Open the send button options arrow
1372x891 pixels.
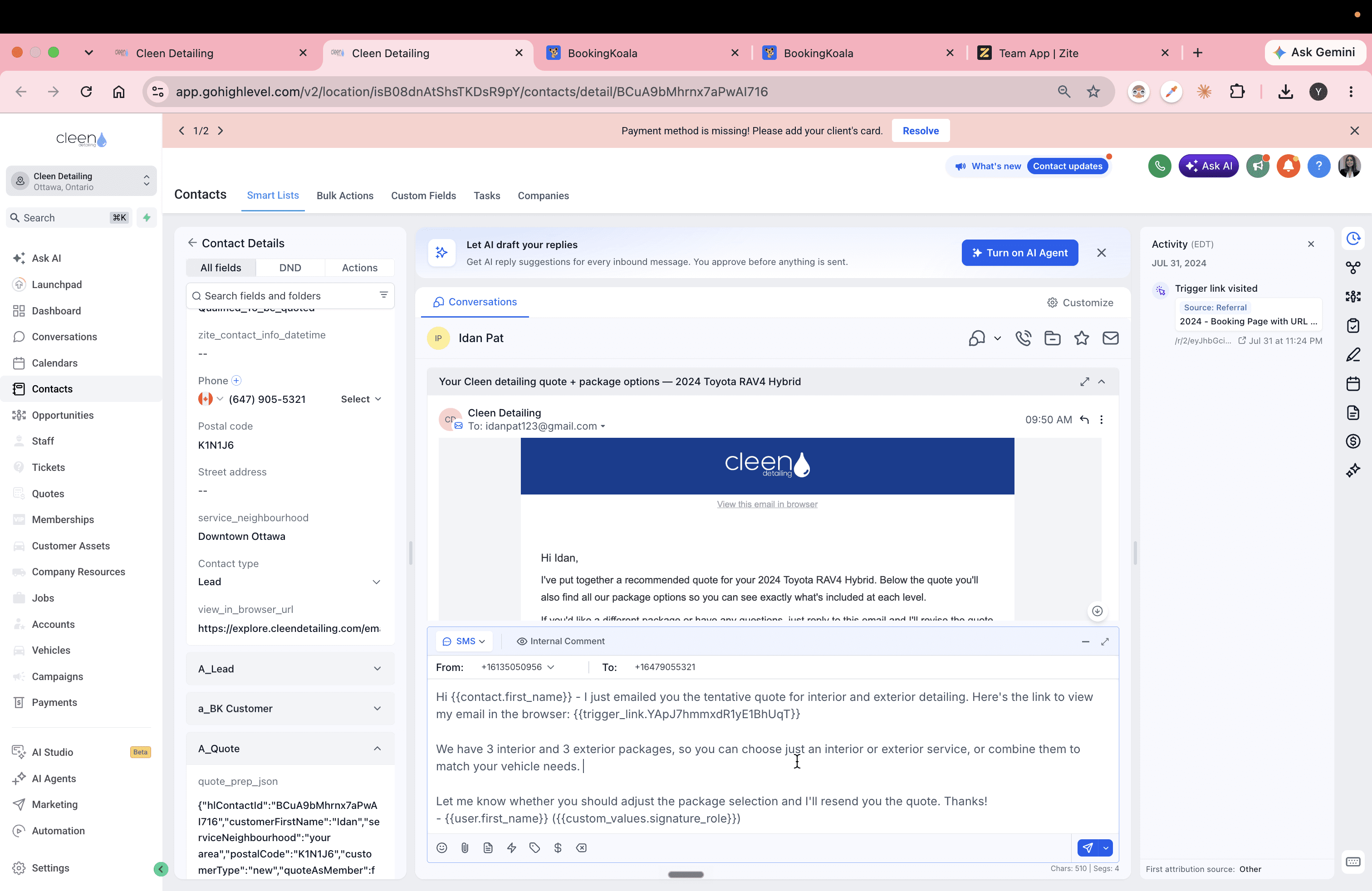click(1106, 848)
